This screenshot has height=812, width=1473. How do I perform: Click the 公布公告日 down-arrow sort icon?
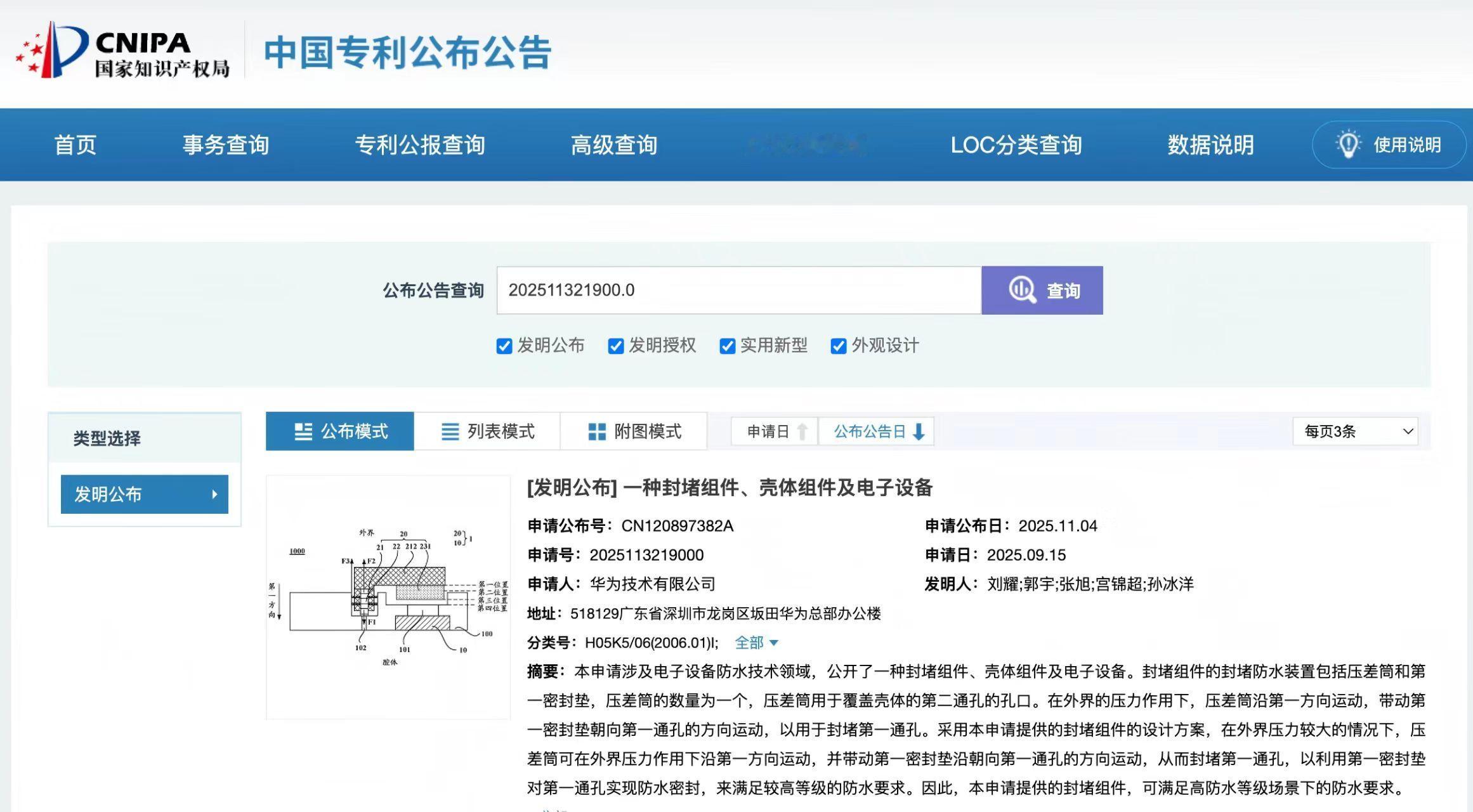click(x=919, y=432)
